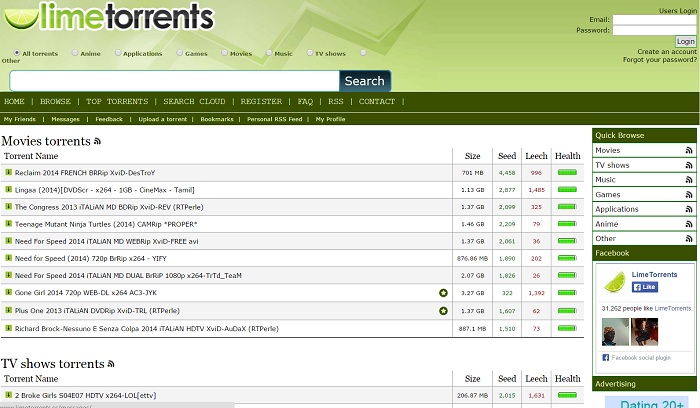Click the Search button

point(364,81)
